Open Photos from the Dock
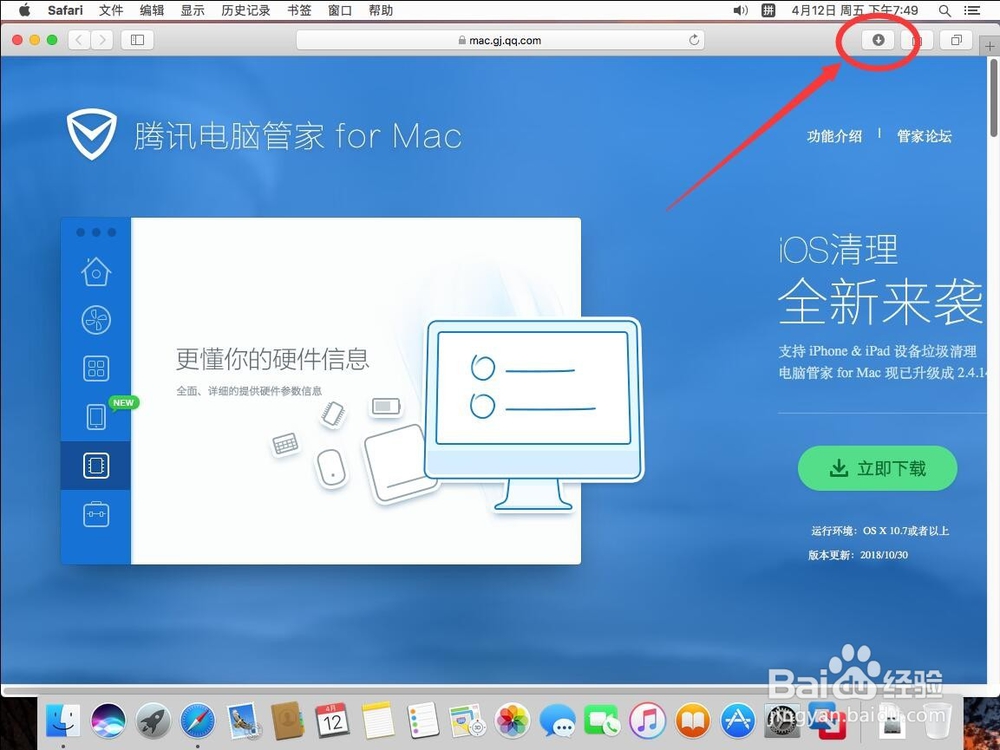 (512, 721)
